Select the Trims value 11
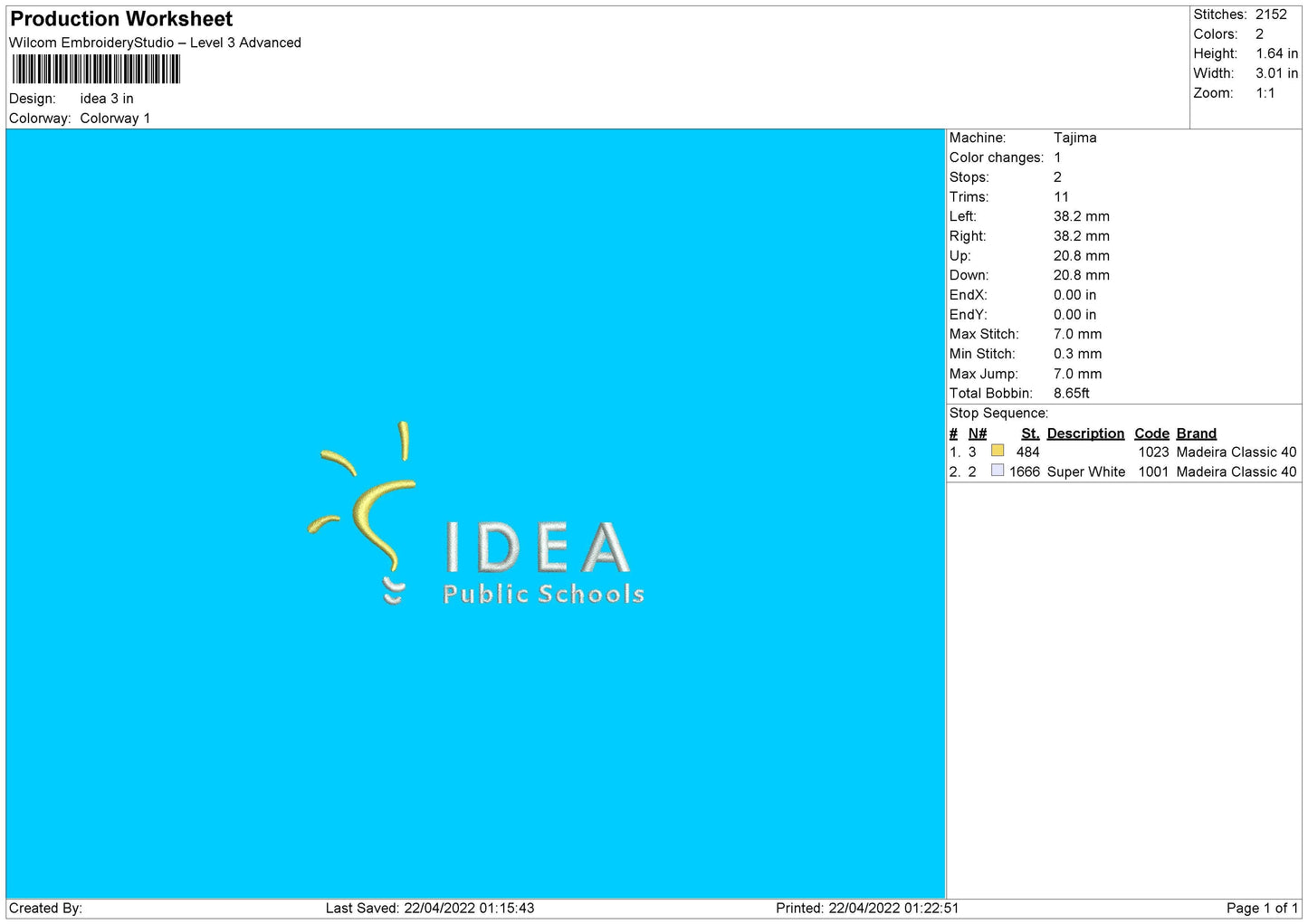 tap(1061, 197)
